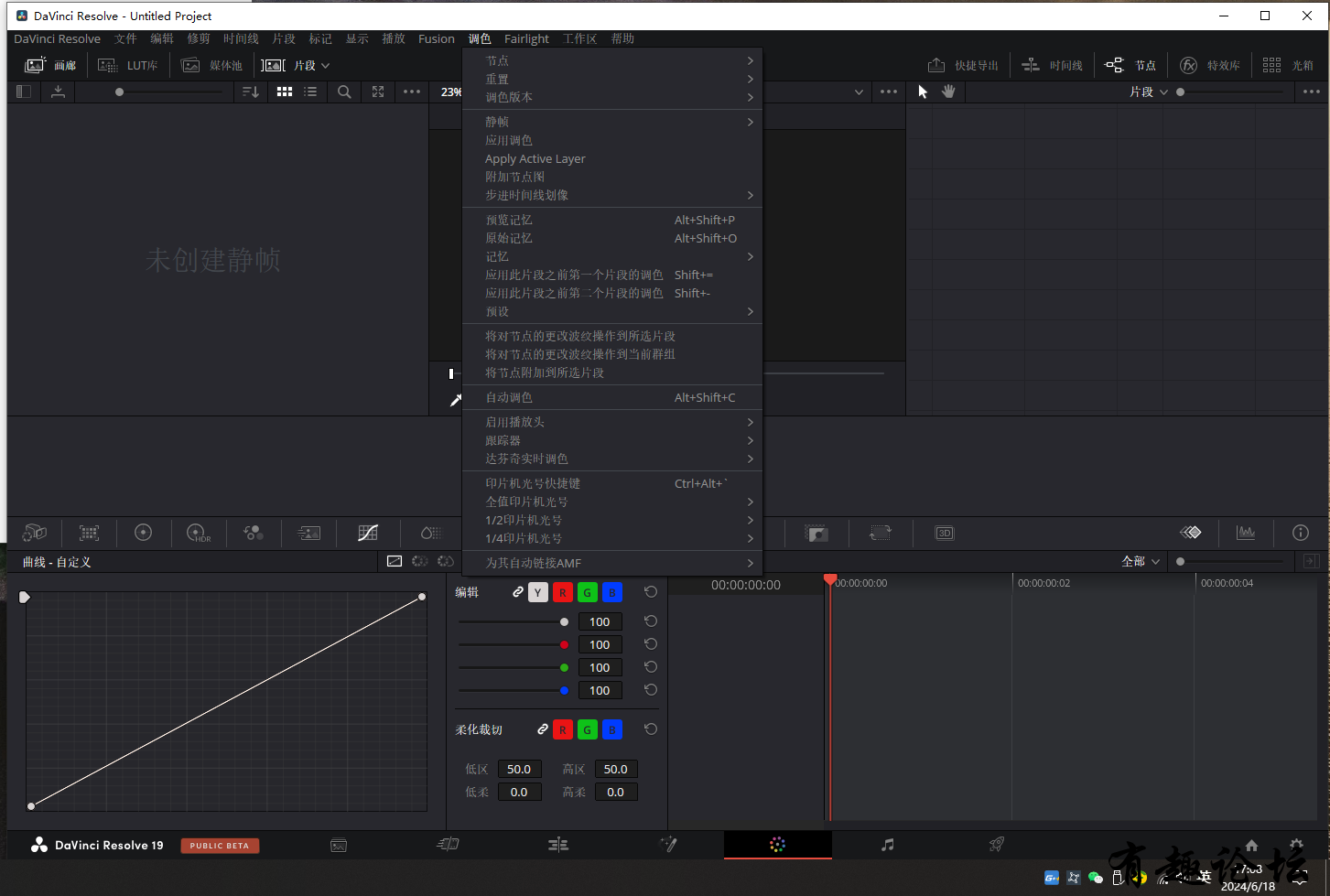Viewport: 1330px width, 896px height.
Task: Click the red channel intensity slider
Action: pos(514,644)
